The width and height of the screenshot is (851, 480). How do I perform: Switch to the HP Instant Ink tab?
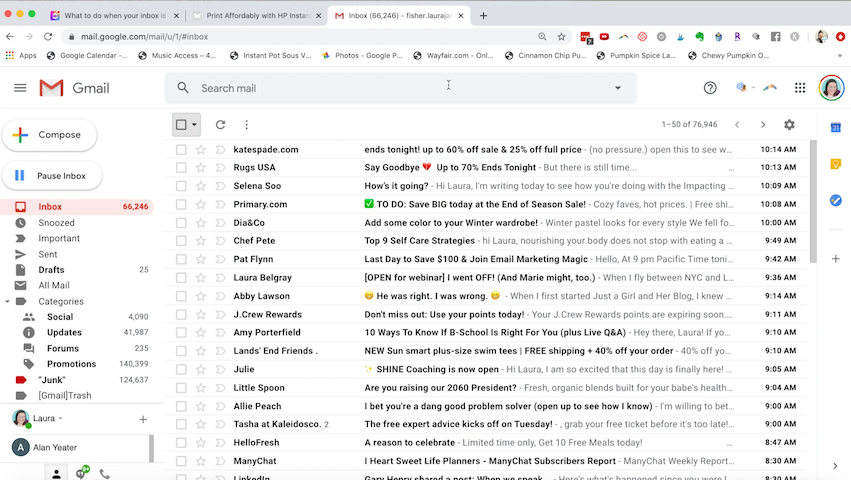(257, 15)
